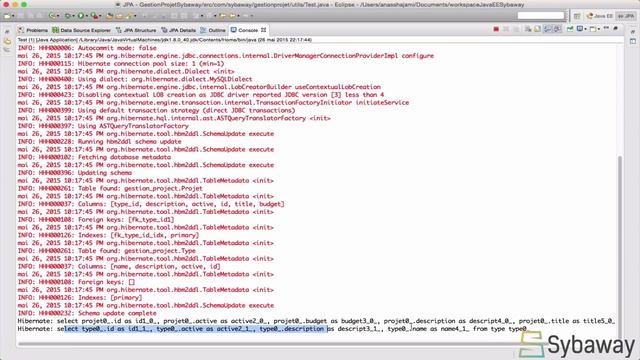This screenshot has height=360, width=640.
Task: Toggle Scroll Lock in Console
Action: tap(537, 29)
